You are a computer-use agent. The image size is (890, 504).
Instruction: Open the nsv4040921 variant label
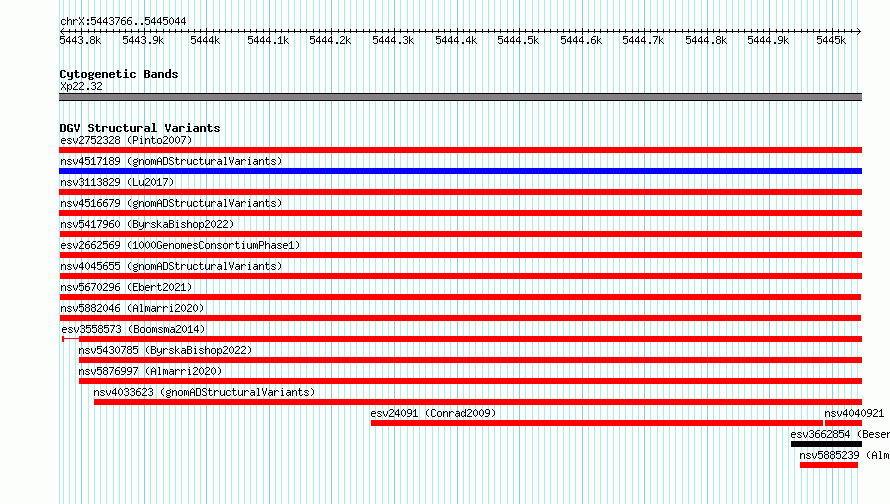854,413
